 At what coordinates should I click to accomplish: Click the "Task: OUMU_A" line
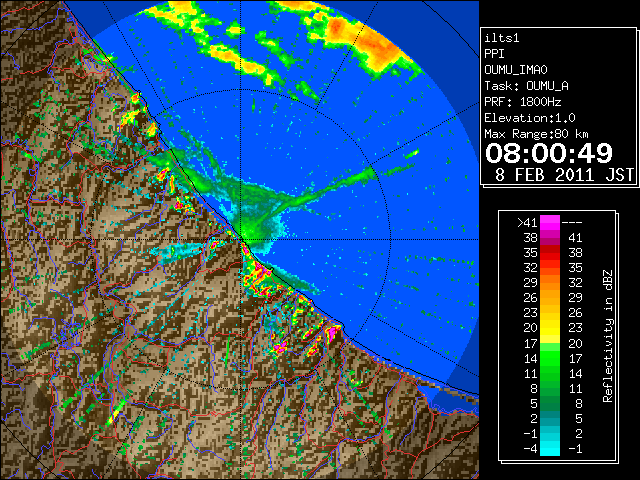click(x=527, y=86)
